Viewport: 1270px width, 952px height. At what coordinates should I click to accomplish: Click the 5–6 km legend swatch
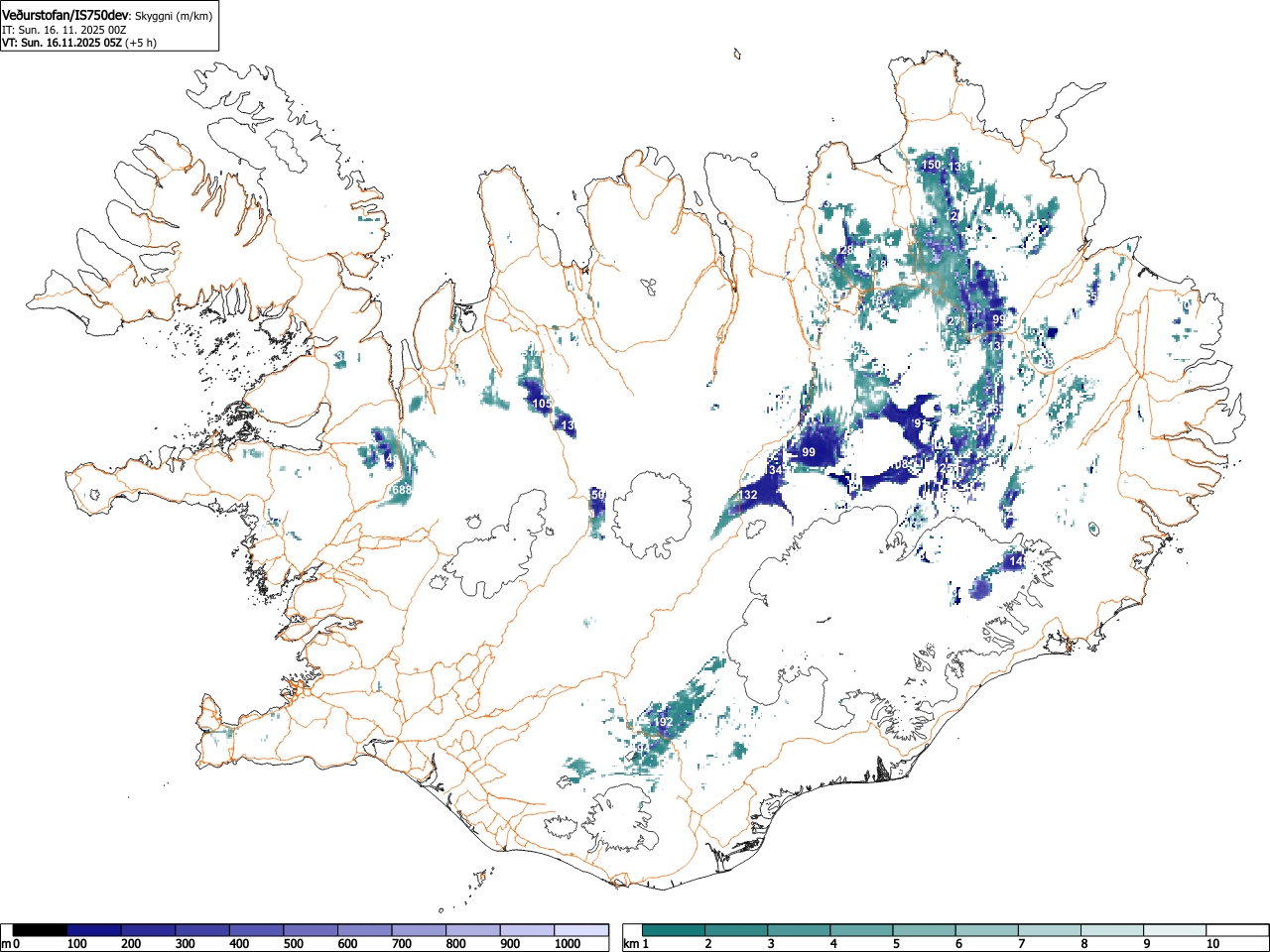coord(925,930)
